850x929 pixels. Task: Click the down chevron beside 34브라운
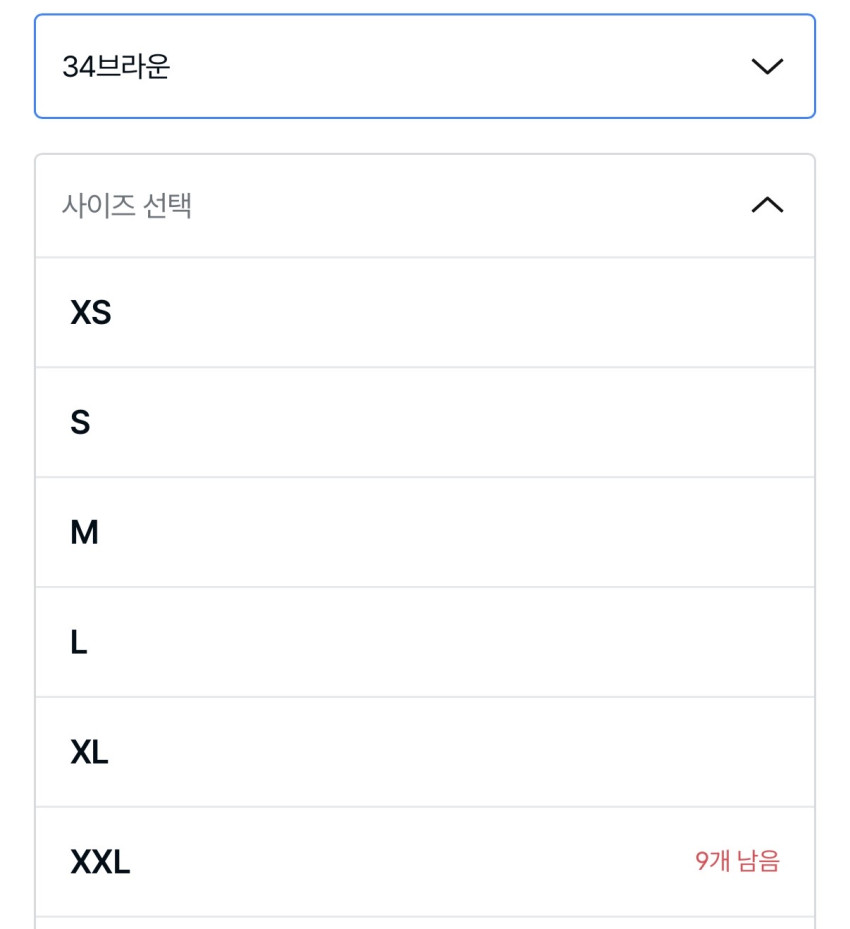[x=767, y=67]
